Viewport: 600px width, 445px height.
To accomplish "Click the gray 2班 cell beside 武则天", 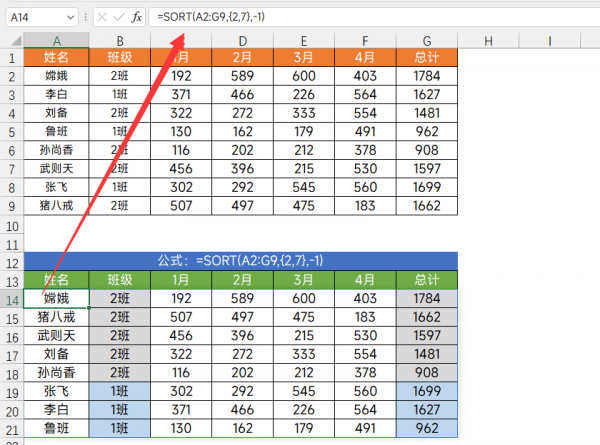I will [119, 335].
